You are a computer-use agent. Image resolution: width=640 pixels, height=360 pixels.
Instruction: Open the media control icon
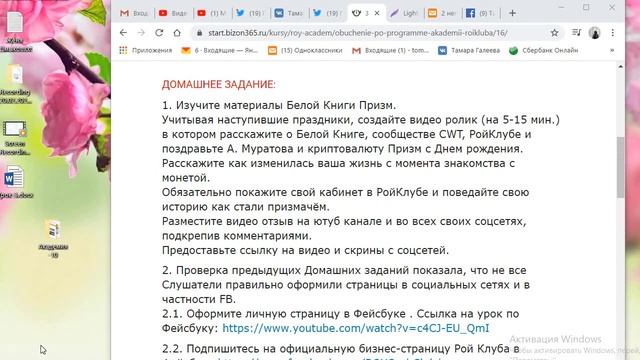576,33
